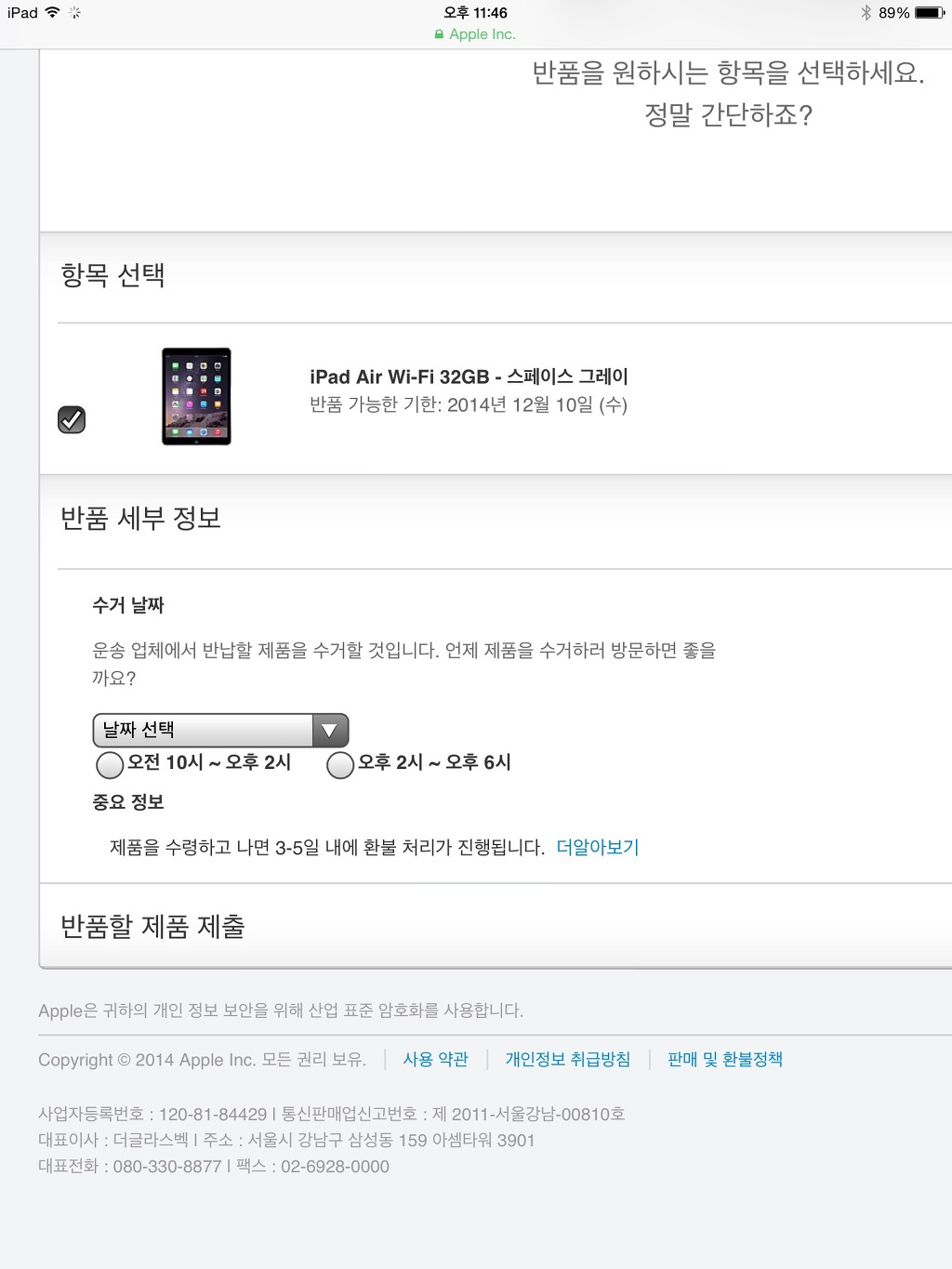Uncheck the iPad Air item checkbox
952x1269 pixels.
coord(72,419)
